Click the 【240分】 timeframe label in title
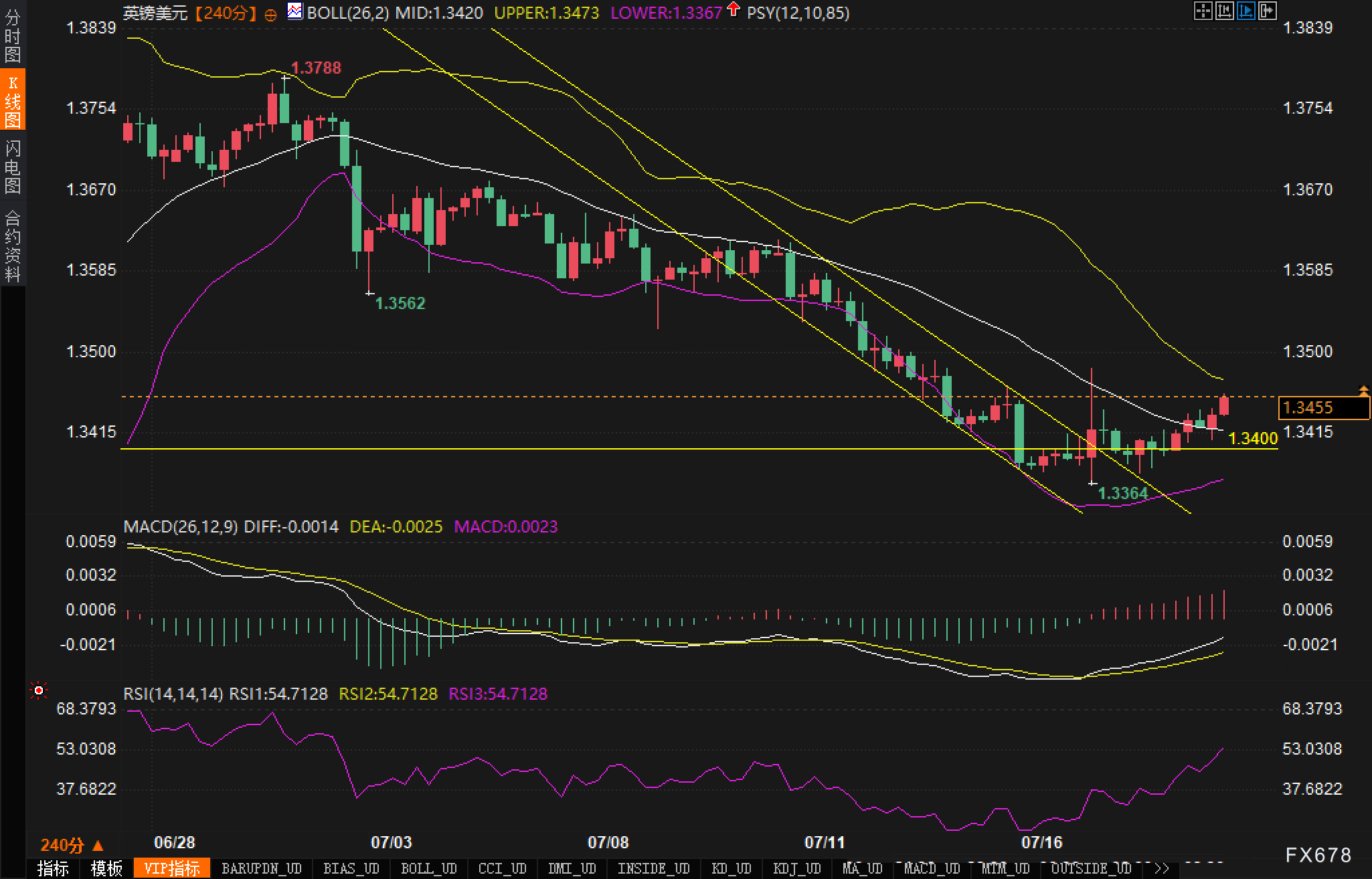The height and width of the screenshot is (879, 1372). pos(226,13)
